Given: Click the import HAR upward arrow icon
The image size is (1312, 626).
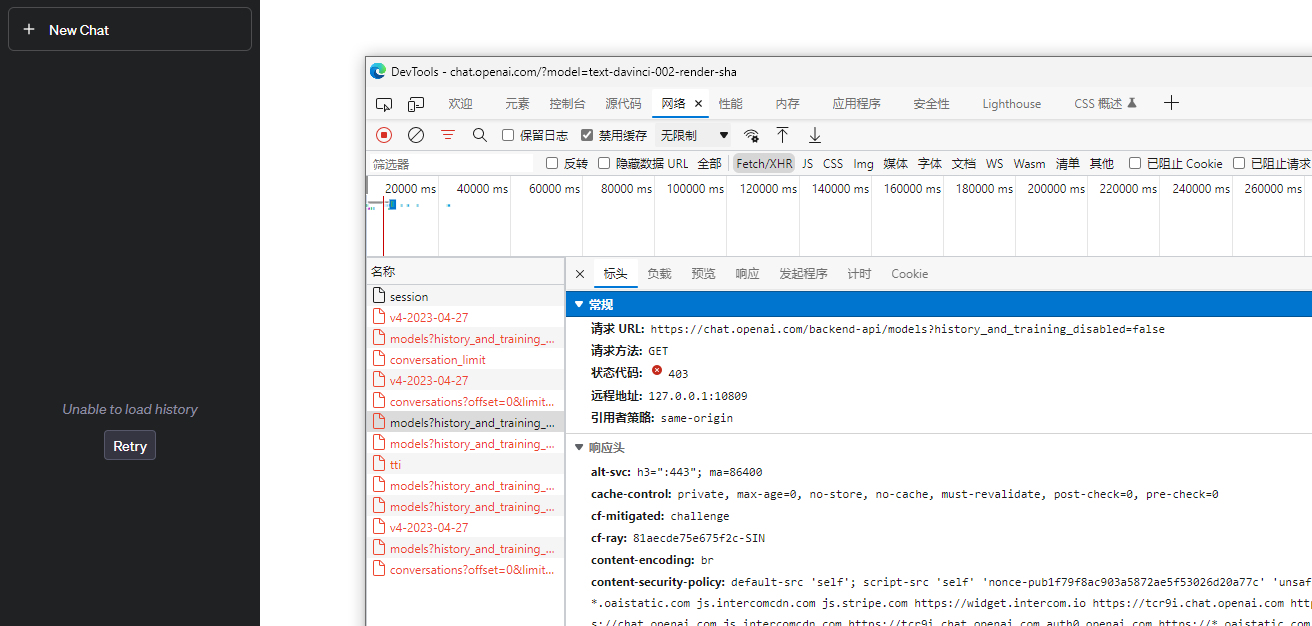Looking at the screenshot, I should coord(783,135).
